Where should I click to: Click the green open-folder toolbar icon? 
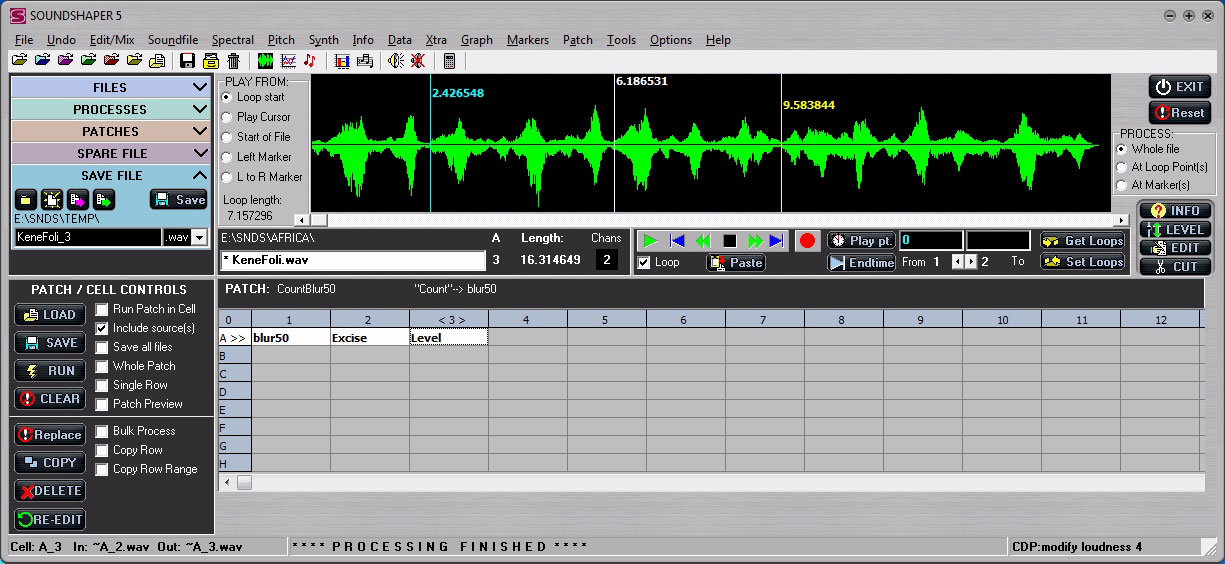click(88, 61)
